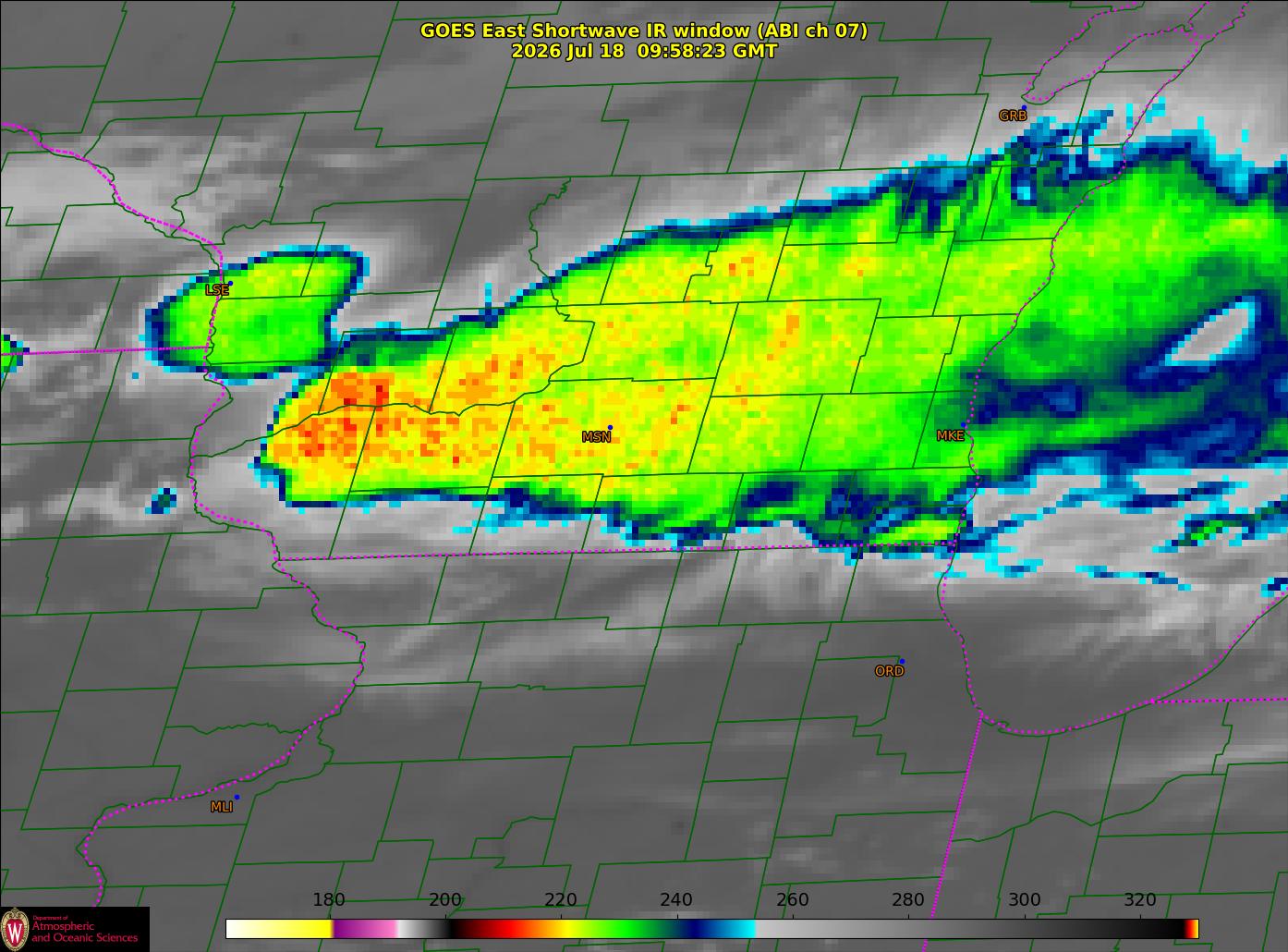Click the 320 value on color scale
This screenshot has width=1288, height=952.
(1140, 900)
